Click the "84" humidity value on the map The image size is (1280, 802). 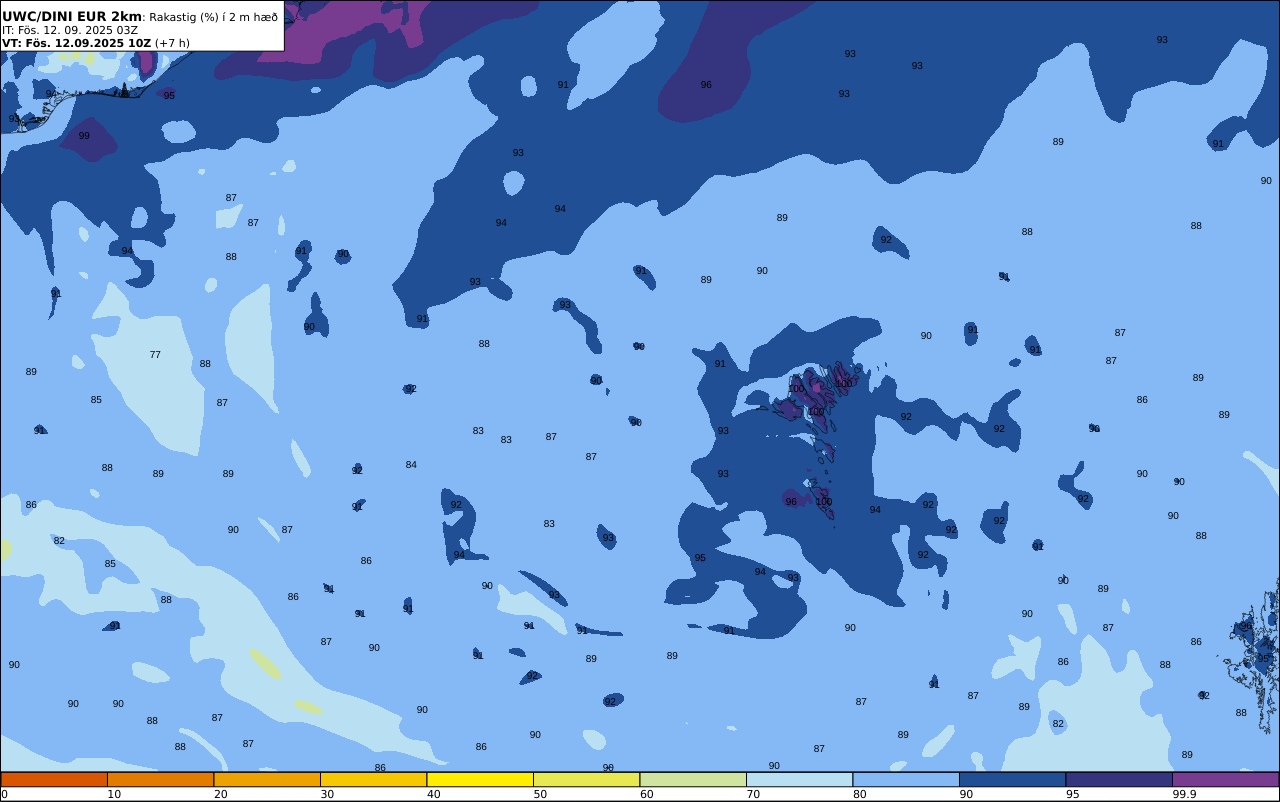coord(411,465)
